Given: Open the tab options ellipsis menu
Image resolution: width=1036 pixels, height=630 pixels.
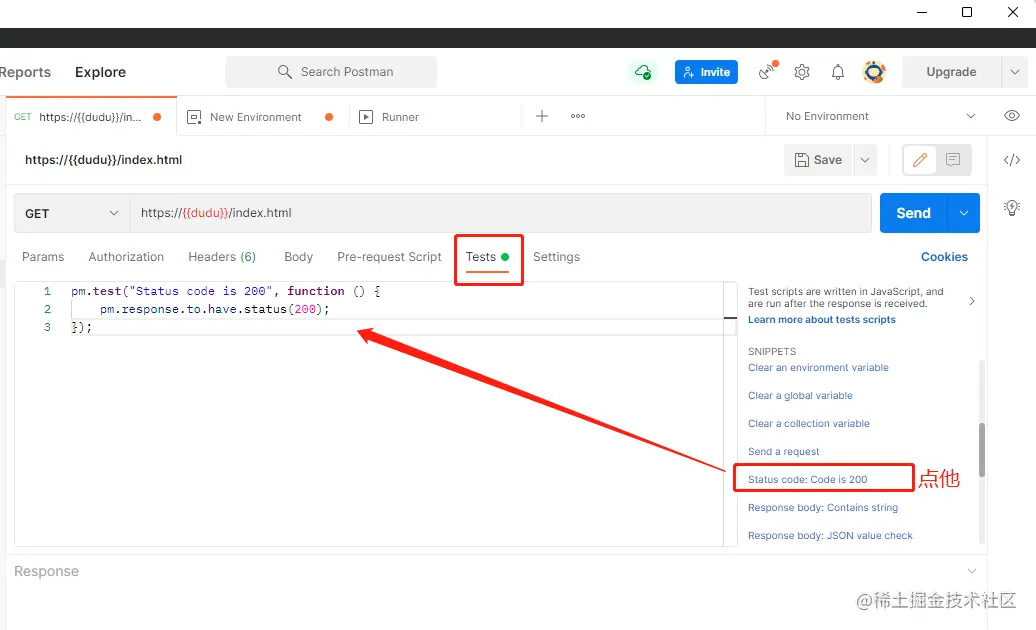Looking at the screenshot, I should pos(578,116).
